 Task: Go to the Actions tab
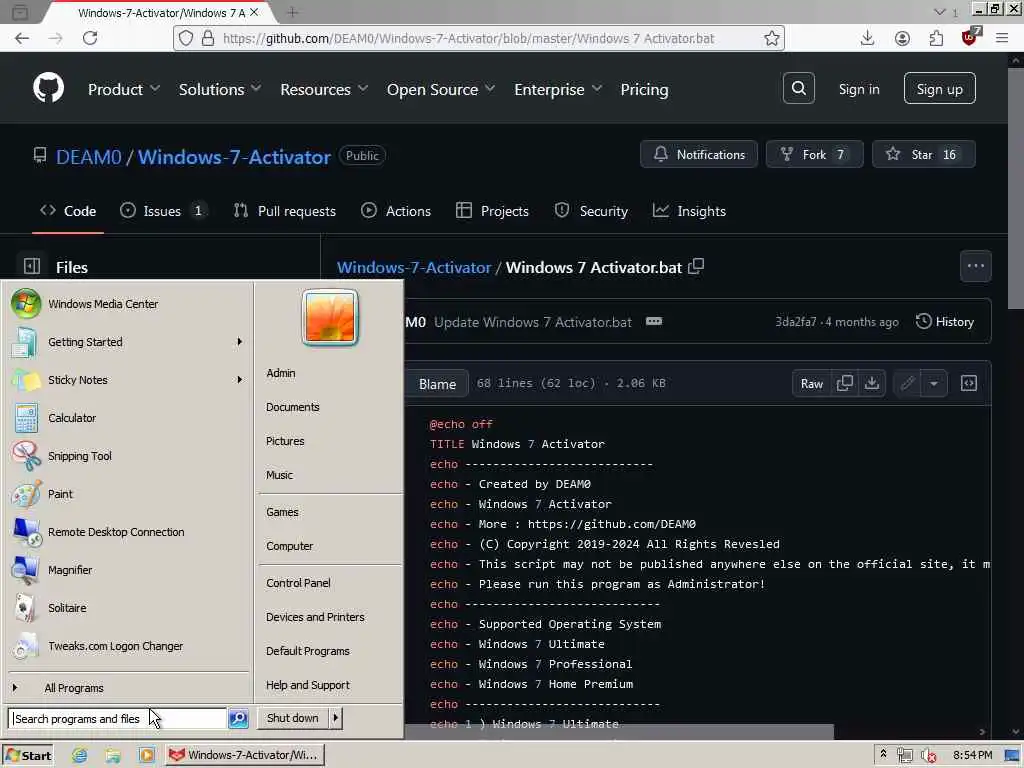(x=396, y=211)
